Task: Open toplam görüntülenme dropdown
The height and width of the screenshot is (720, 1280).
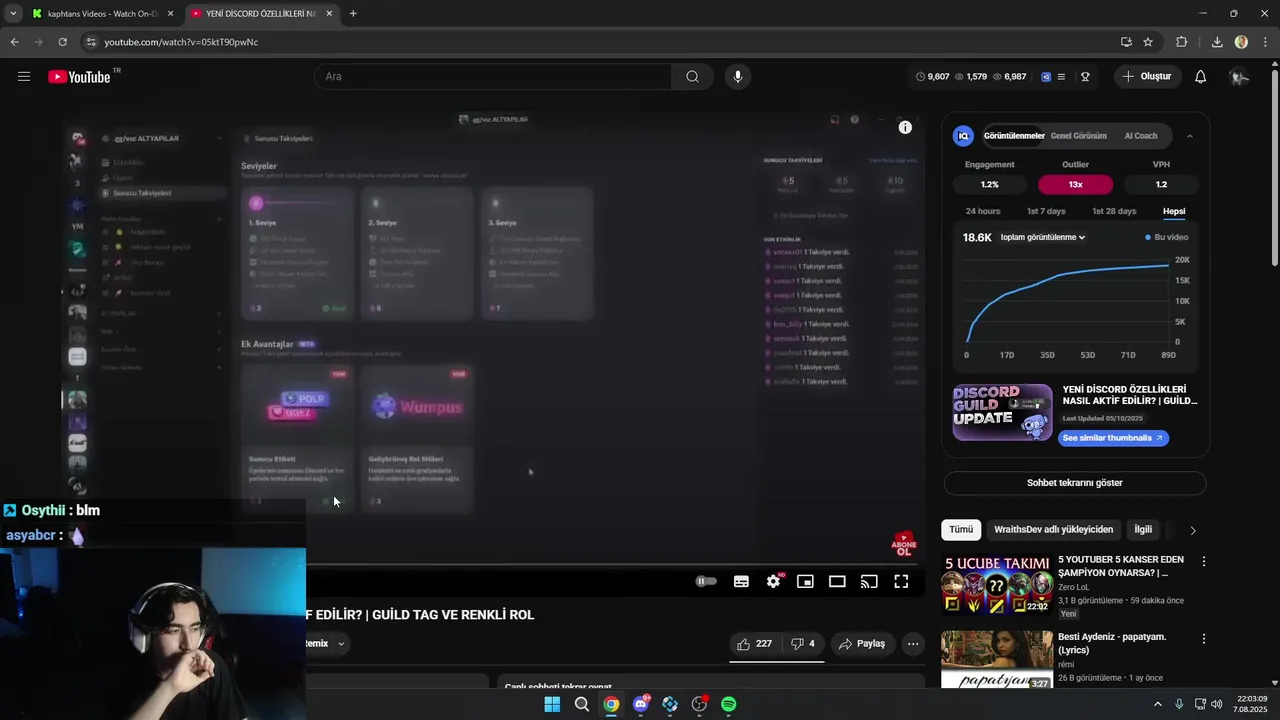Action: [1042, 237]
